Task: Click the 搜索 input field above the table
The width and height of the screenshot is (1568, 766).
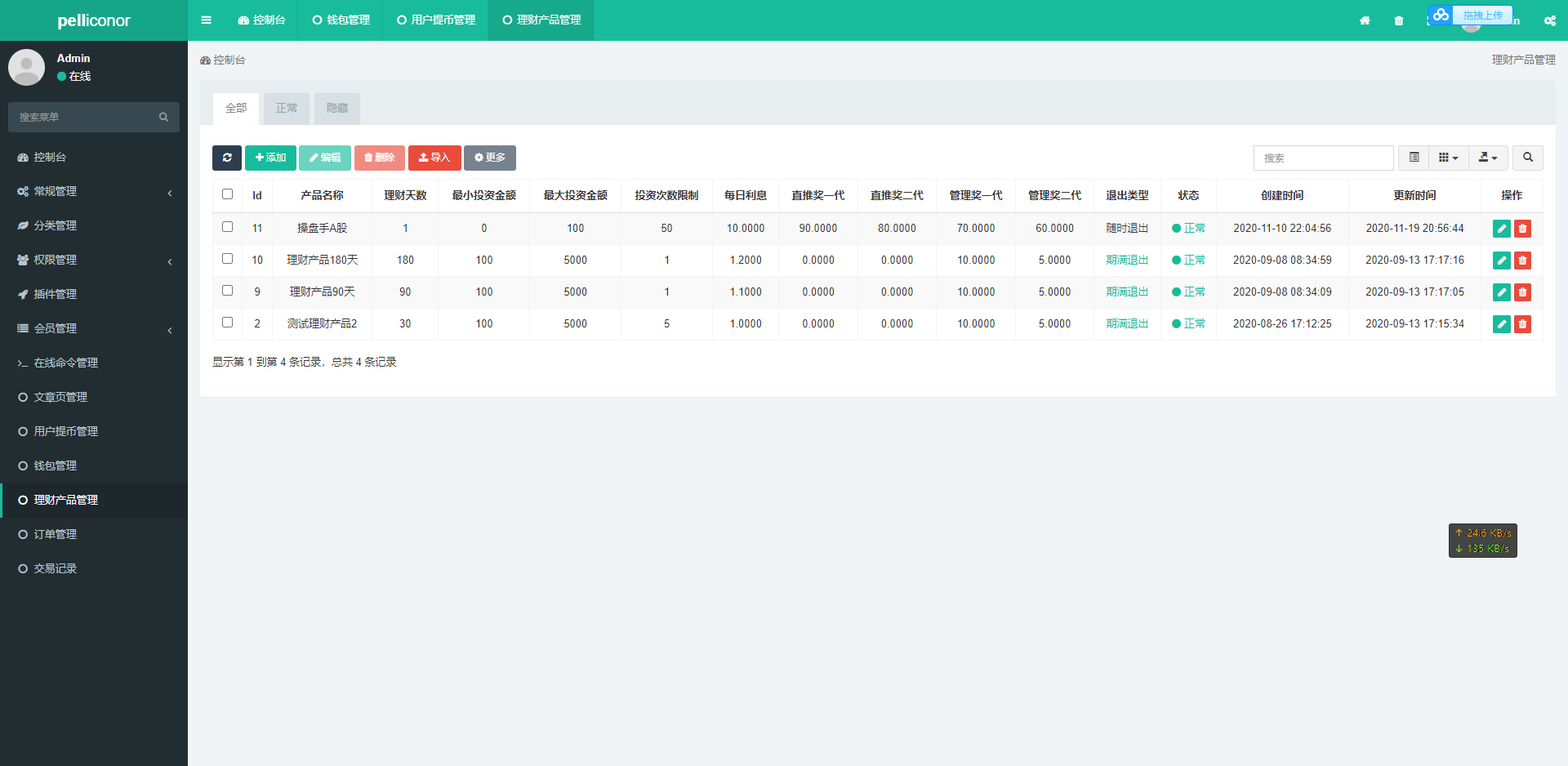Action: 1323,158
